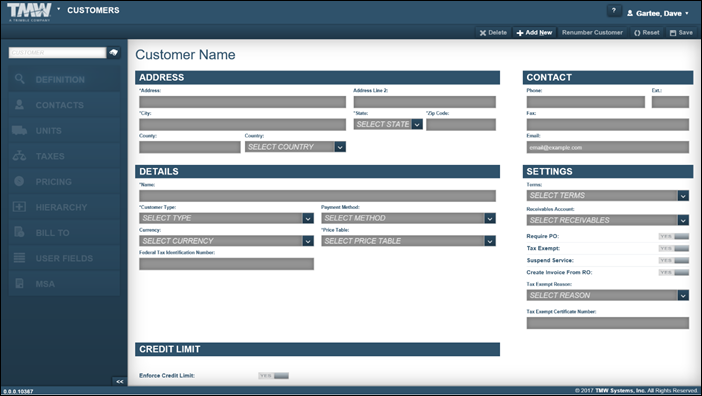This screenshot has height=396, width=702.
Task: Click the Taxes scale icon
Action: (x=19, y=156)
